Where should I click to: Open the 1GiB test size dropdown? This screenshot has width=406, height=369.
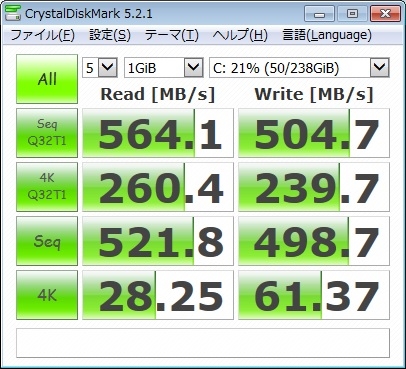click(x=164, y=68)
